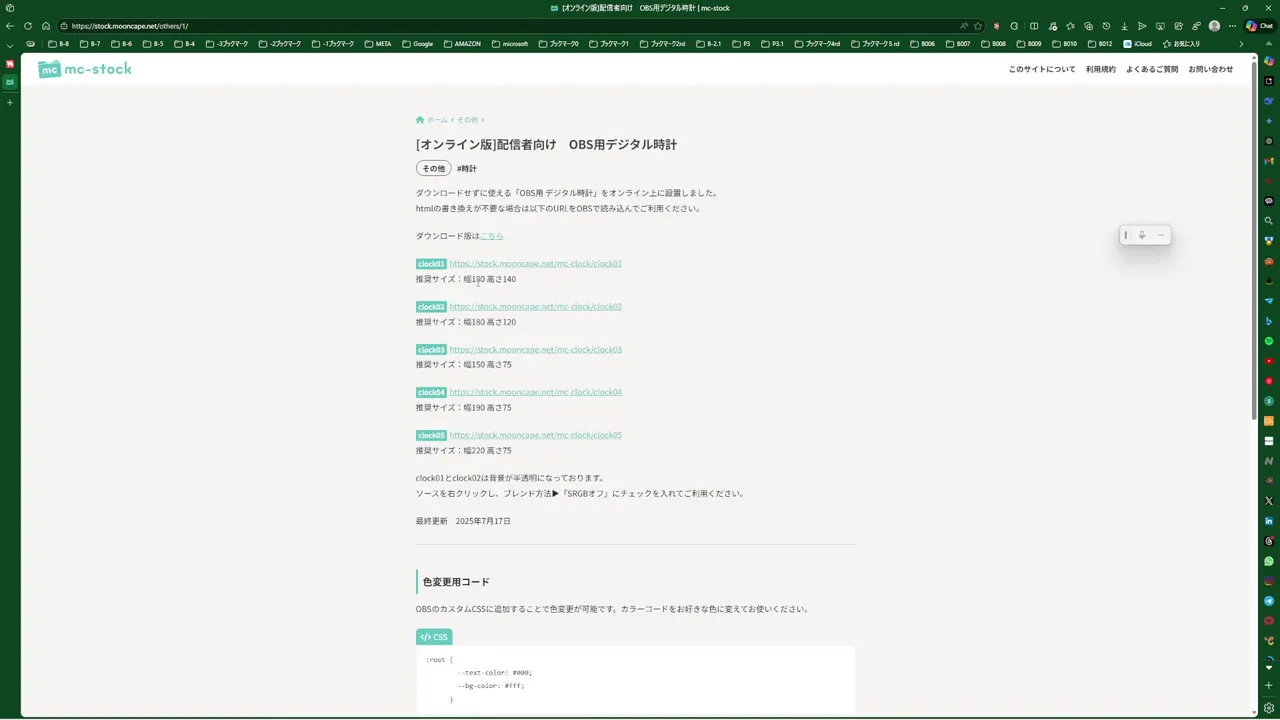
Task: Open the browsing history clock icon
Action: coord(1106,26)
